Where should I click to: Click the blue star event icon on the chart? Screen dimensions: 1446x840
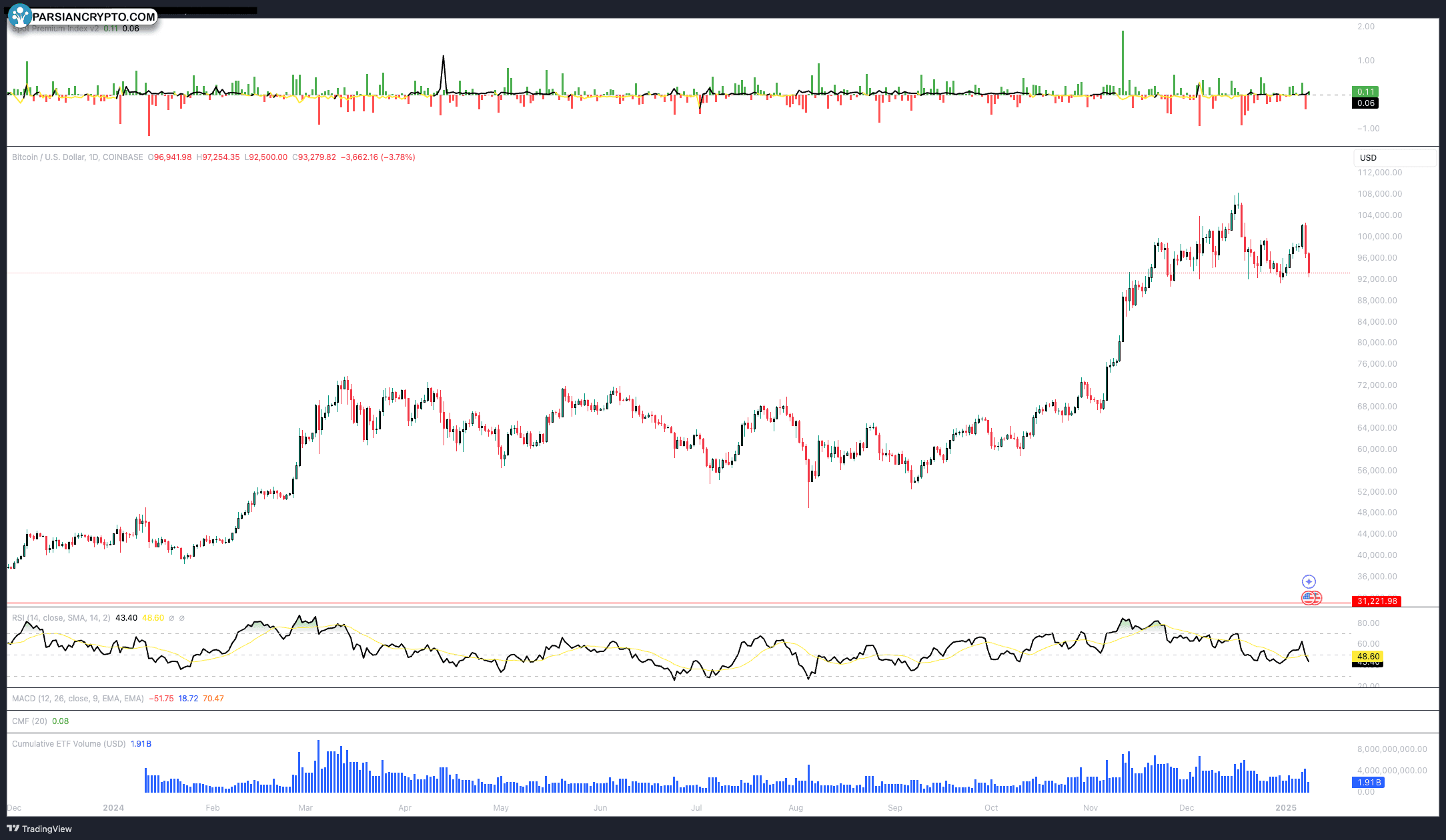(1309, 581)
